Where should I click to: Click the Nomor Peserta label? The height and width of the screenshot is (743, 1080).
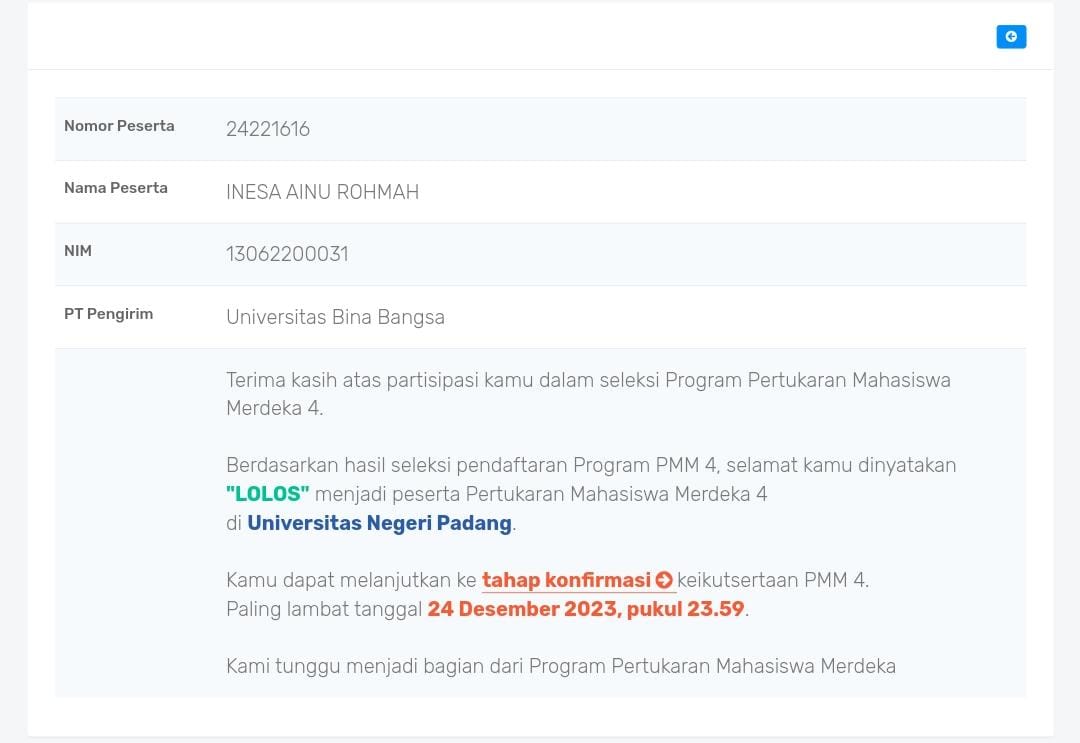pos(119,126)
